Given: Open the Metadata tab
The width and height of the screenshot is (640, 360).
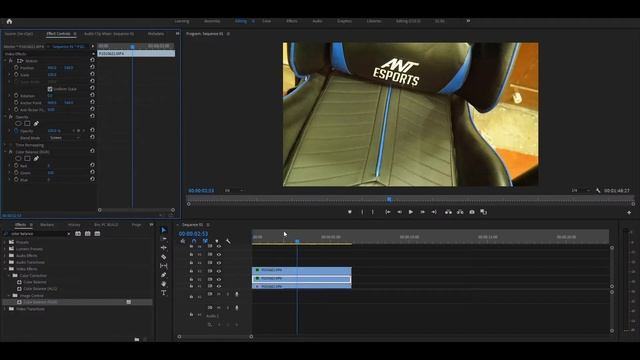Looking at the screenshot, I should 156,34.
